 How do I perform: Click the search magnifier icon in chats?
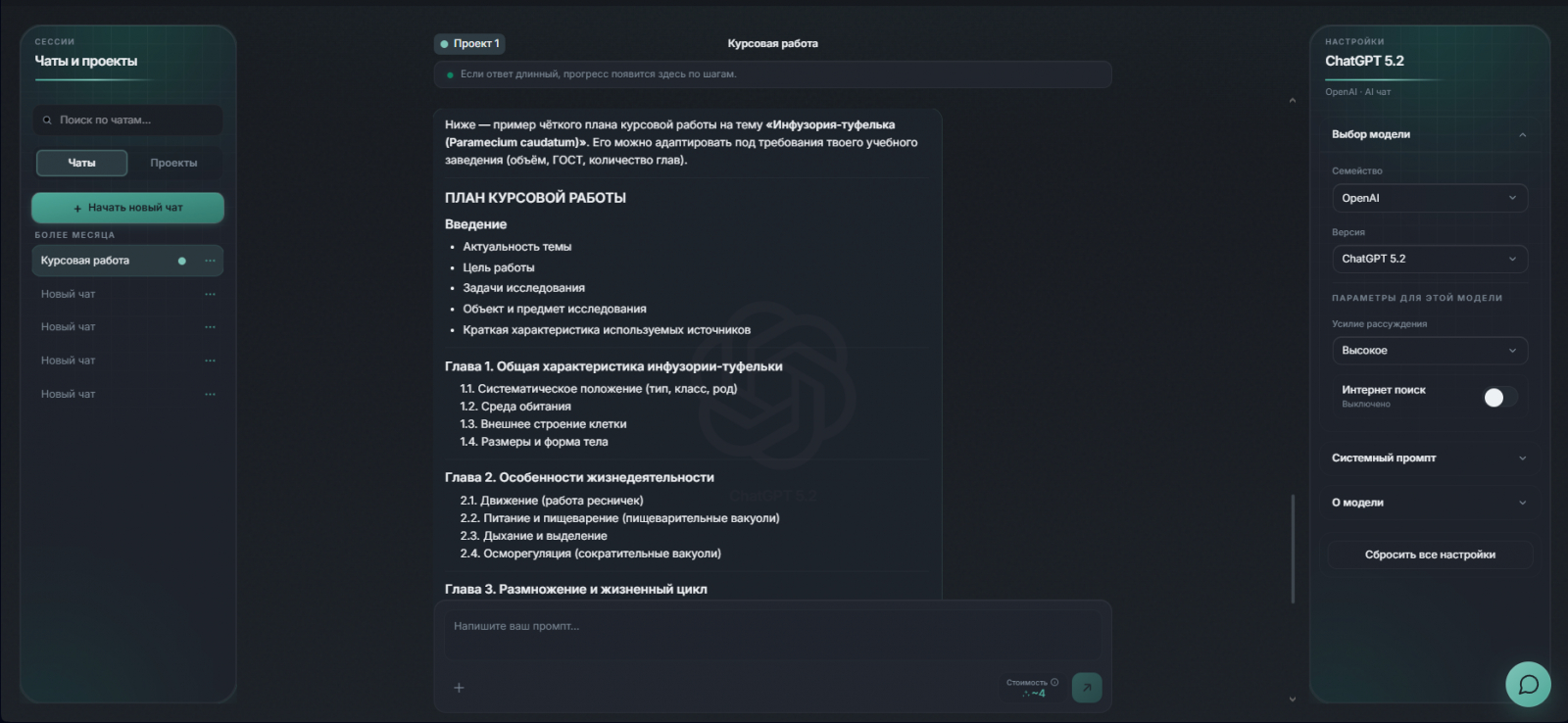pyautogui.click(x=47, y=120)
